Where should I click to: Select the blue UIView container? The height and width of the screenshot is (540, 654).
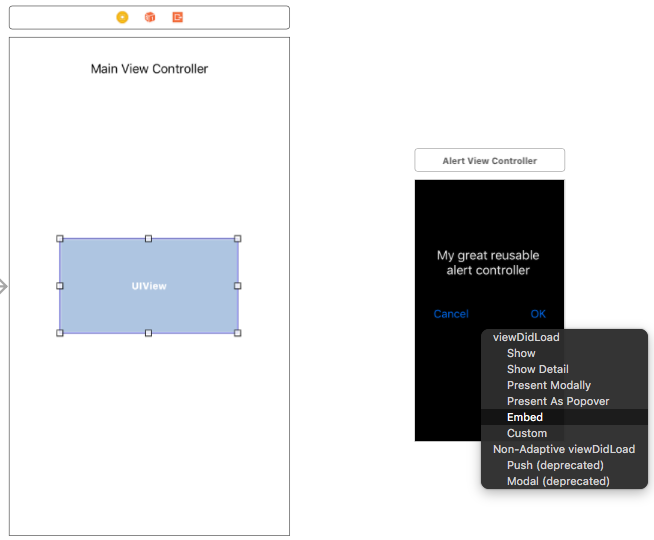(x=149, y=286)
